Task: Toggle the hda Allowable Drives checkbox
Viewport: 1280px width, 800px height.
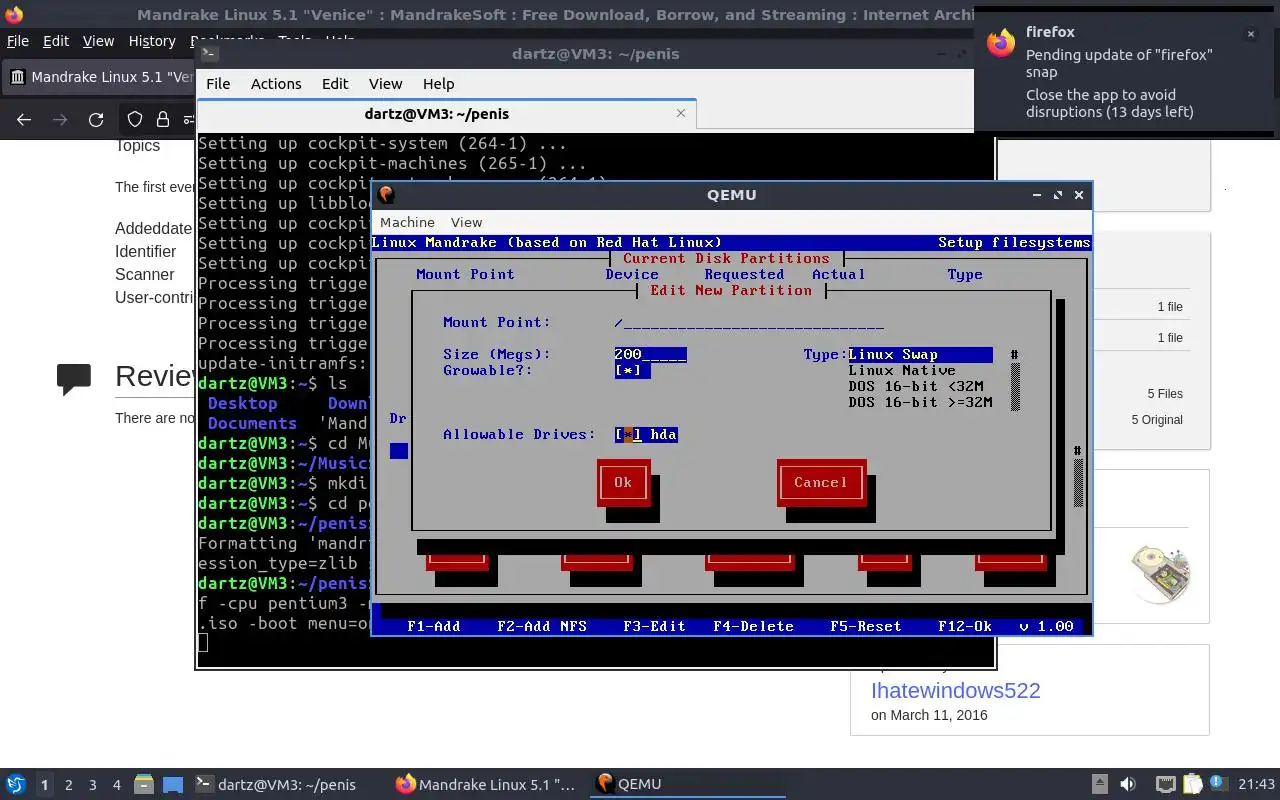Action: point(629,434)
